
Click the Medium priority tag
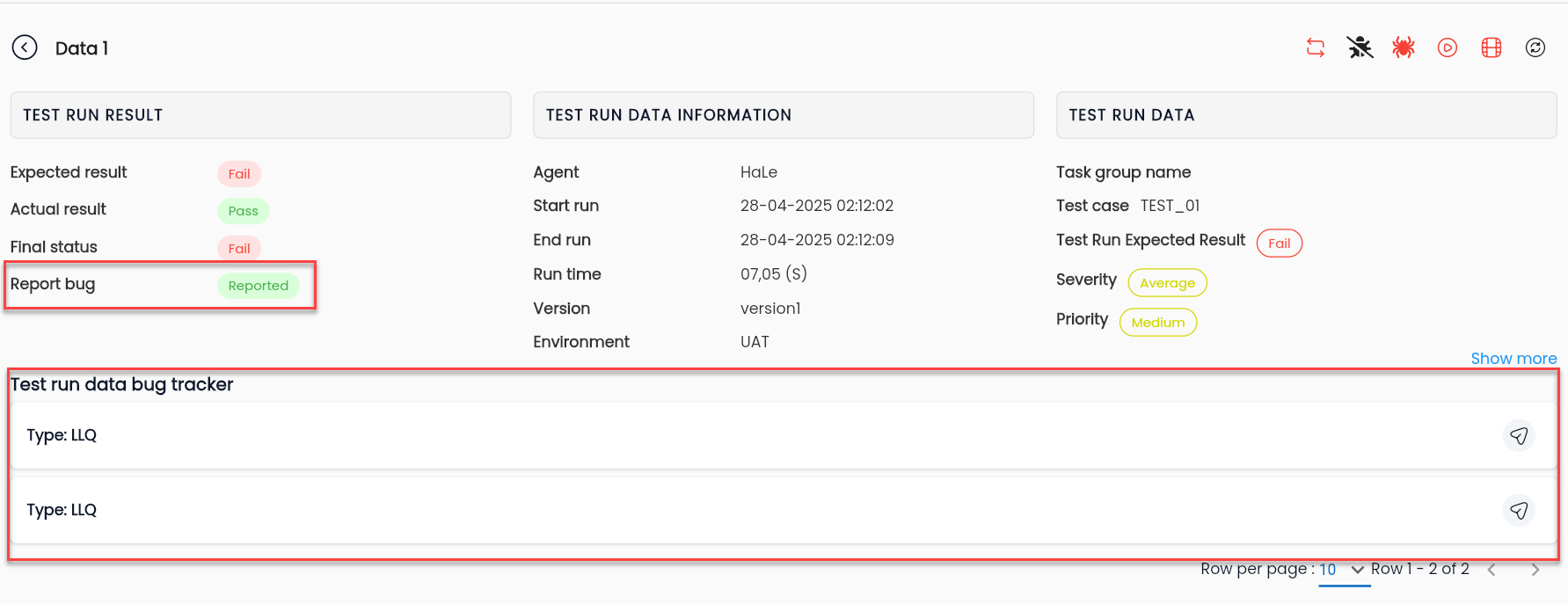click(x=1158, y=323)
